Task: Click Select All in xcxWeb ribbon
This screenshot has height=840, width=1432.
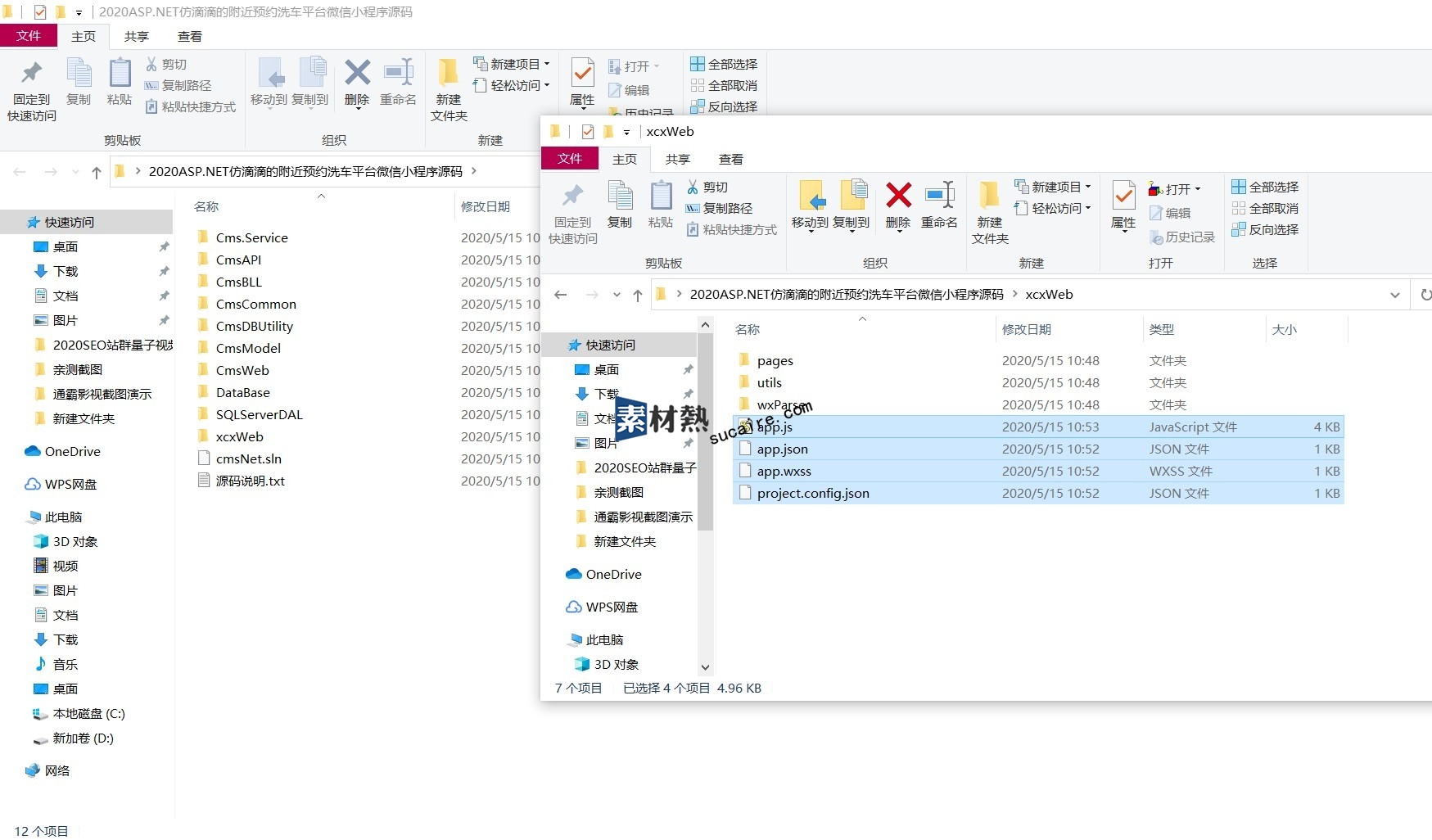Action: 1265,187
